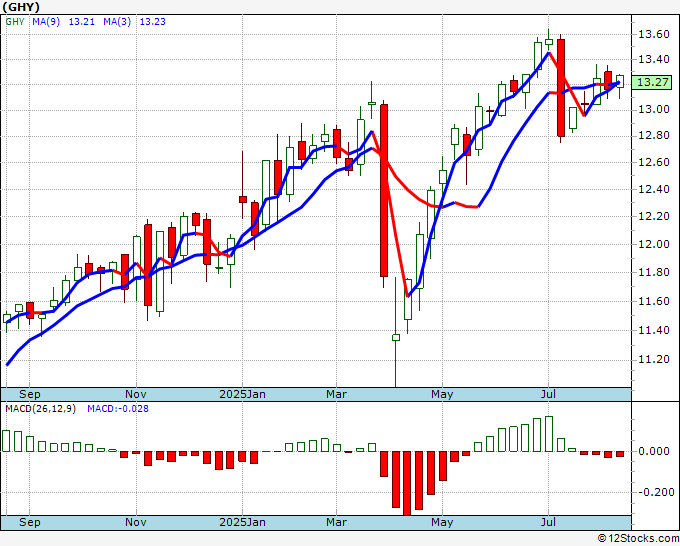Viewport: 680px width, 546px height.
Task: Click the 13.40 price axis label
Action: pos(654,59)
